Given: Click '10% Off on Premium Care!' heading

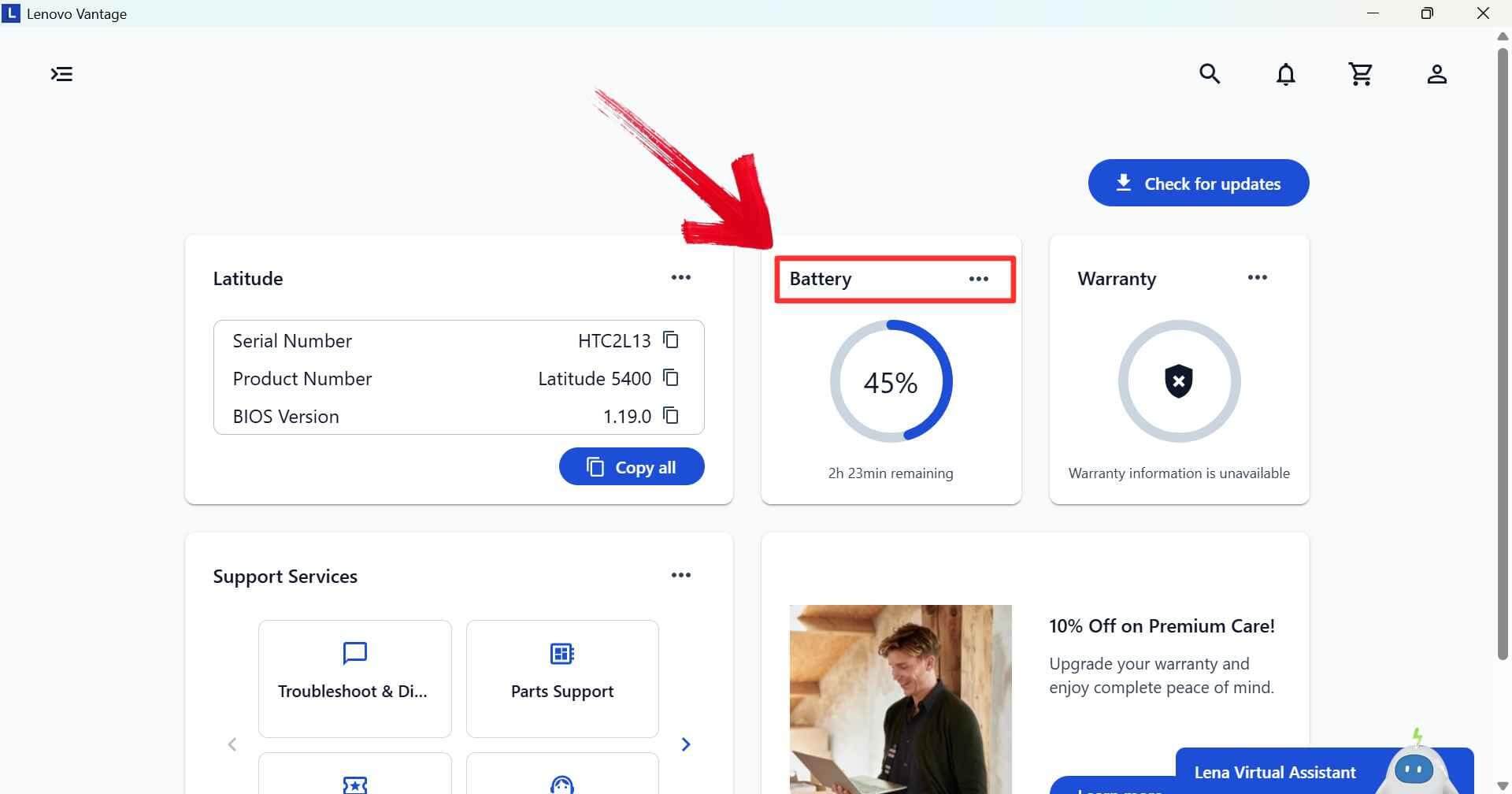Looking at the screenshot, I should coord(1162,626).
